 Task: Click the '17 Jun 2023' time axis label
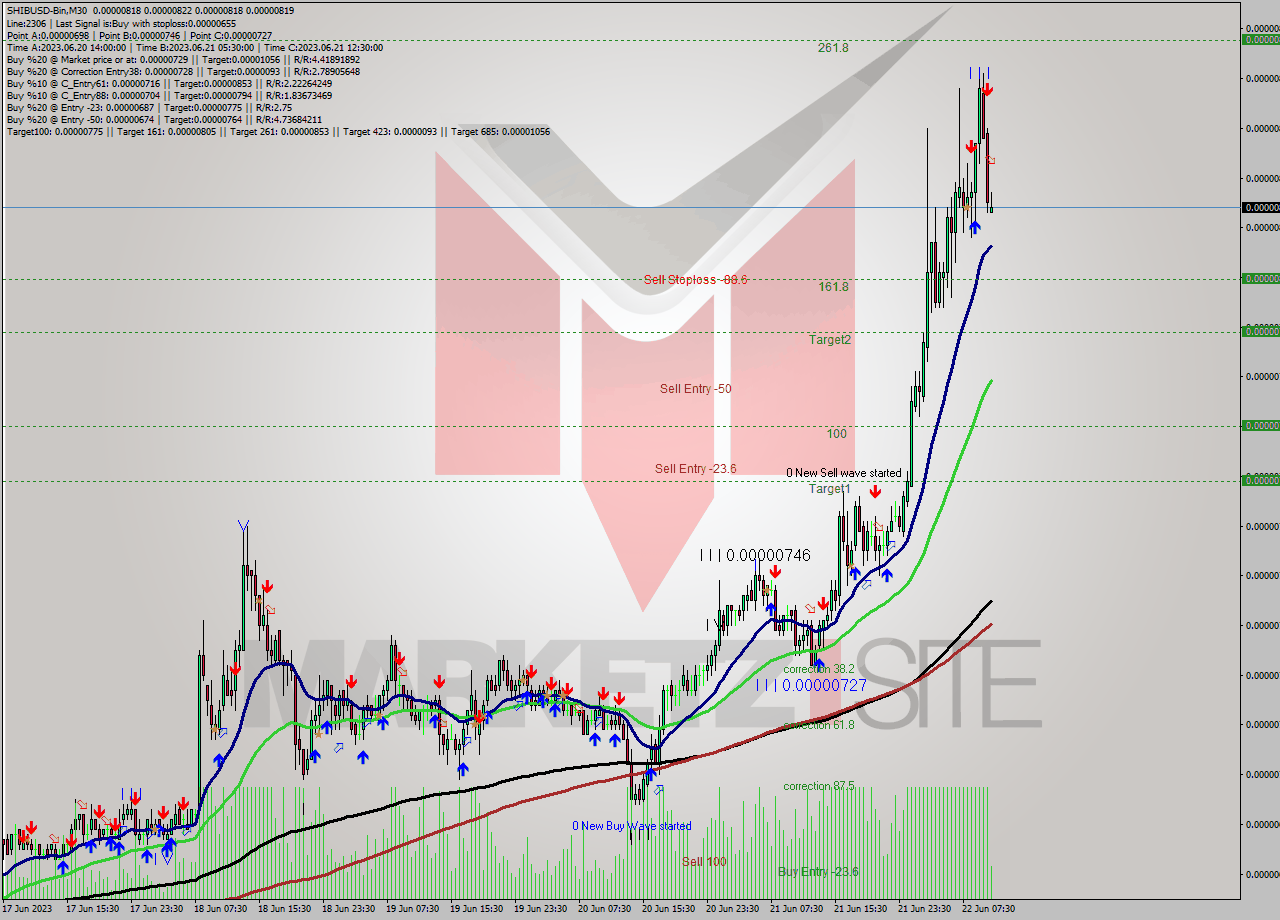pyautogui.click(x=26, y=909)
